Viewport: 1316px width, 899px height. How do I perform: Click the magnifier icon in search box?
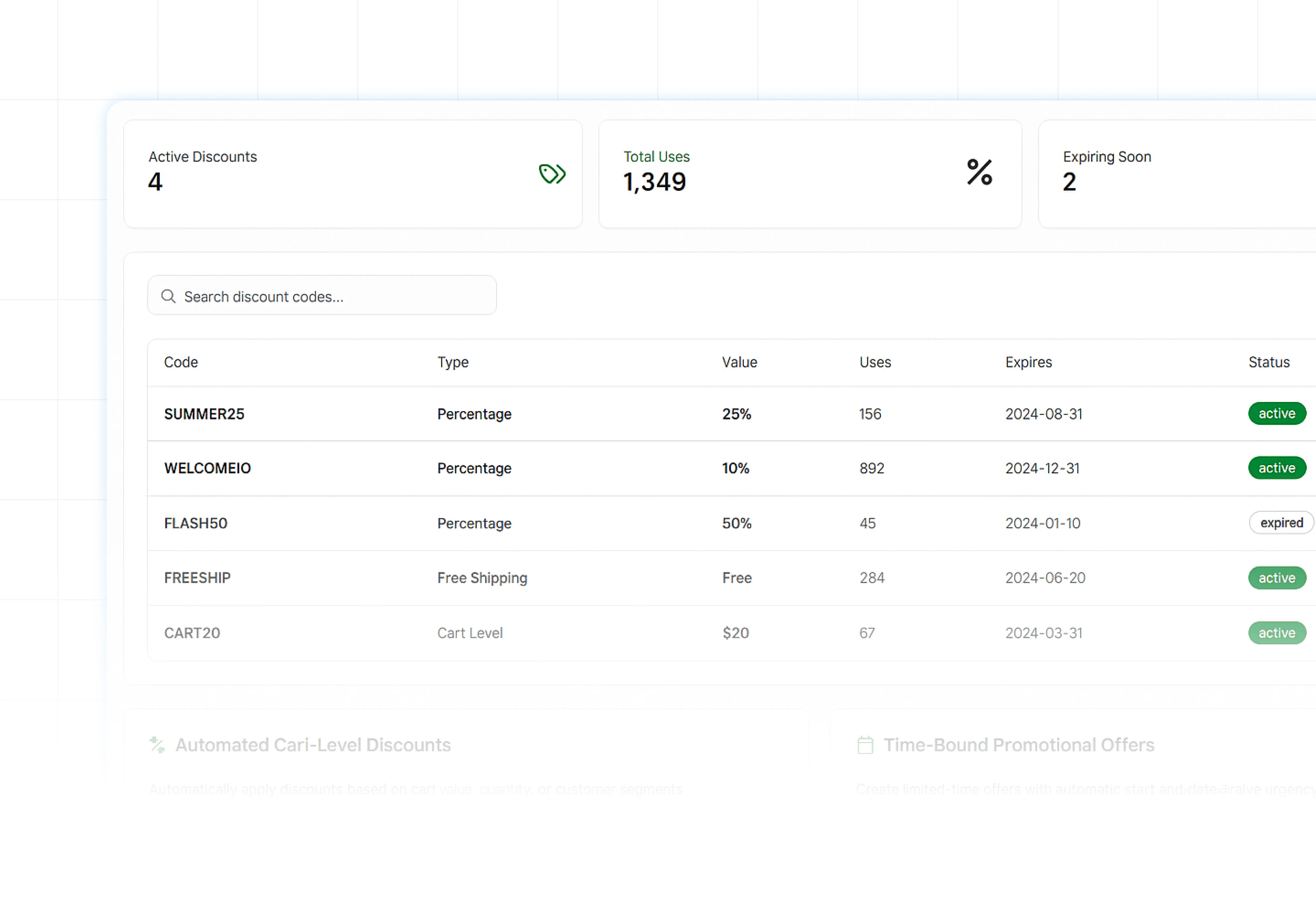168,296
